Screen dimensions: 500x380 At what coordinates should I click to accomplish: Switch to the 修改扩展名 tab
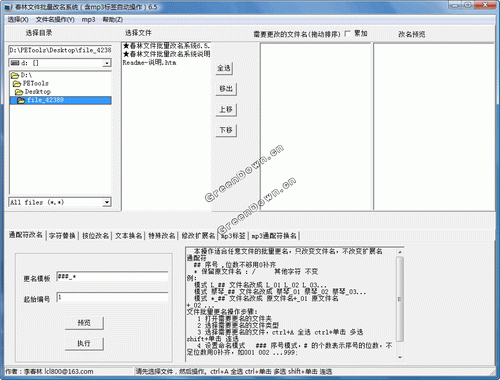pyautogui.click(x=198, y=236)
